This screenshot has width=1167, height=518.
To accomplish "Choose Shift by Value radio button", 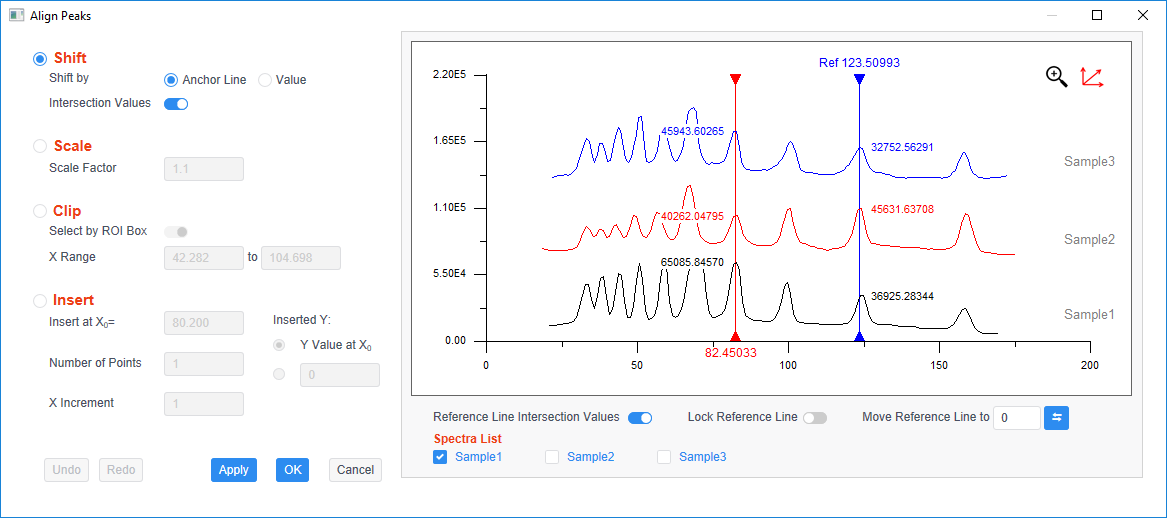I will [265, 80].
